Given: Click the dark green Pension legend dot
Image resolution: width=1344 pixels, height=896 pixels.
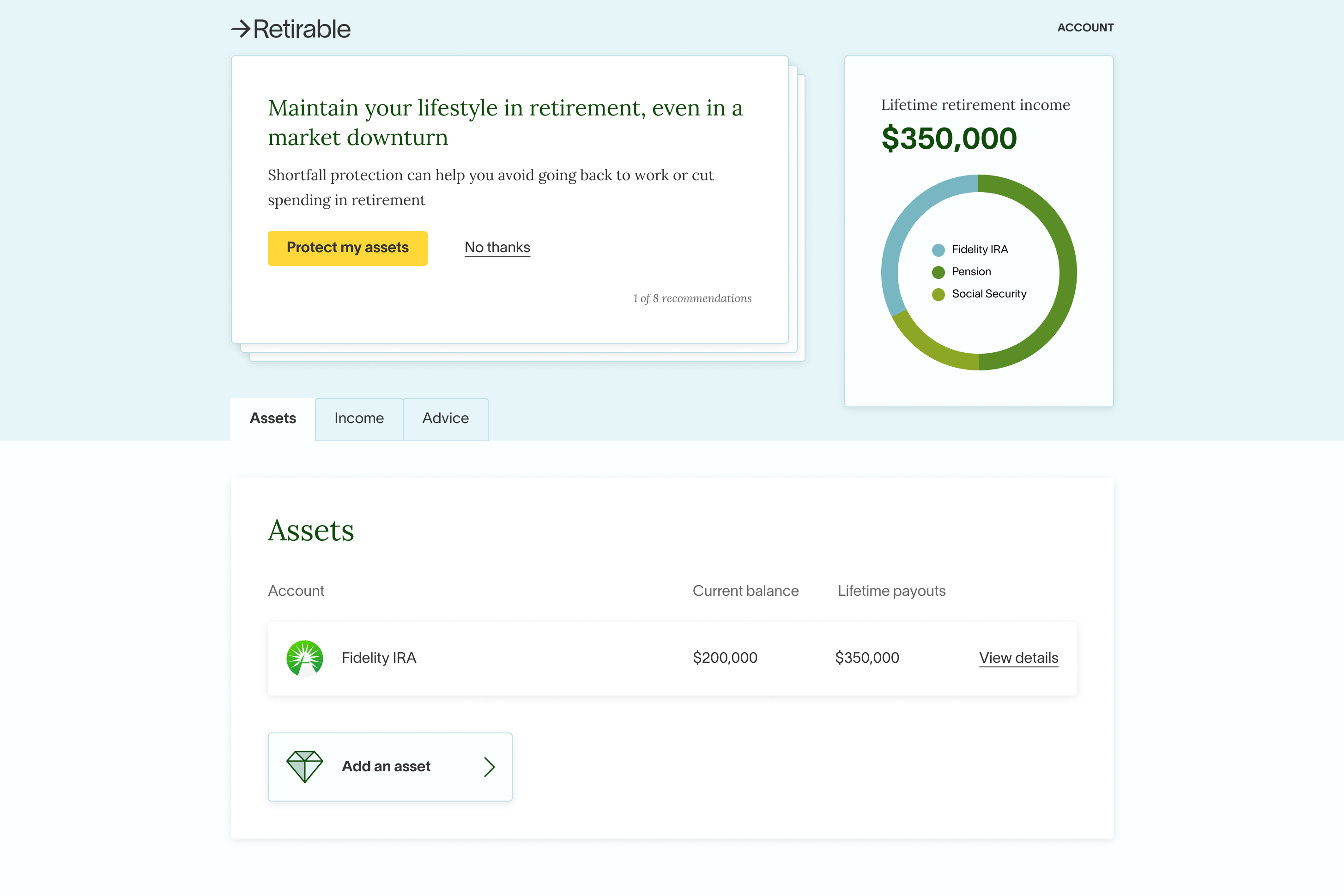Looking at the screenshot, I should [938, 272].
